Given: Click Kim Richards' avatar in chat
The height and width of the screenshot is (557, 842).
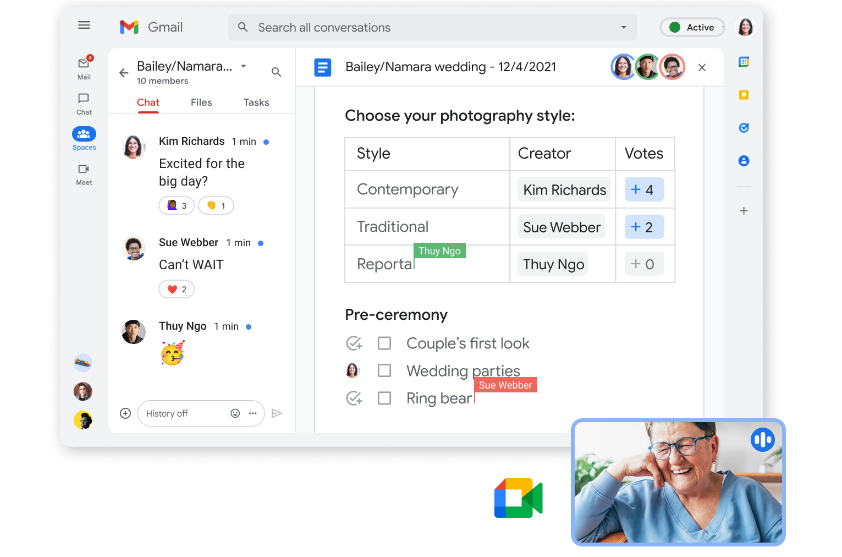Looking at the screenshot, I should click(x=133, y=147).
